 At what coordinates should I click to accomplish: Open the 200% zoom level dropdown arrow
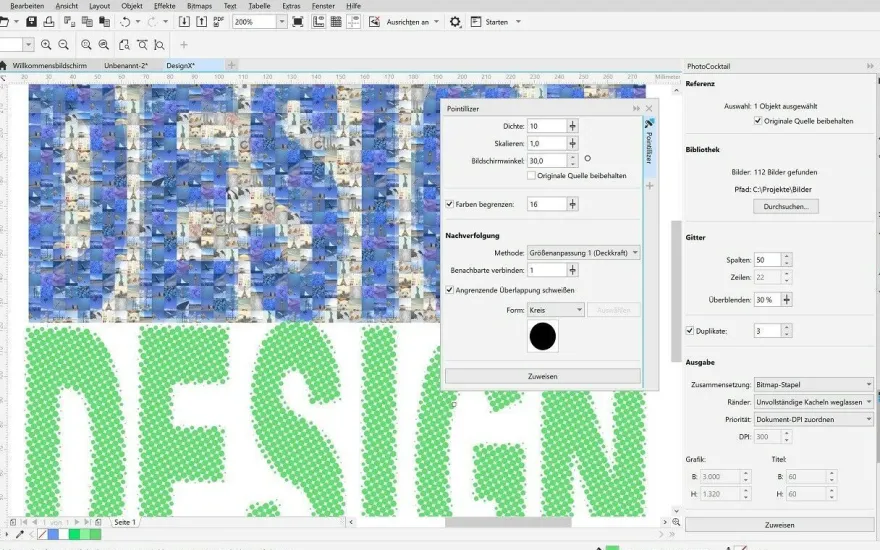(x=282, y=22)
